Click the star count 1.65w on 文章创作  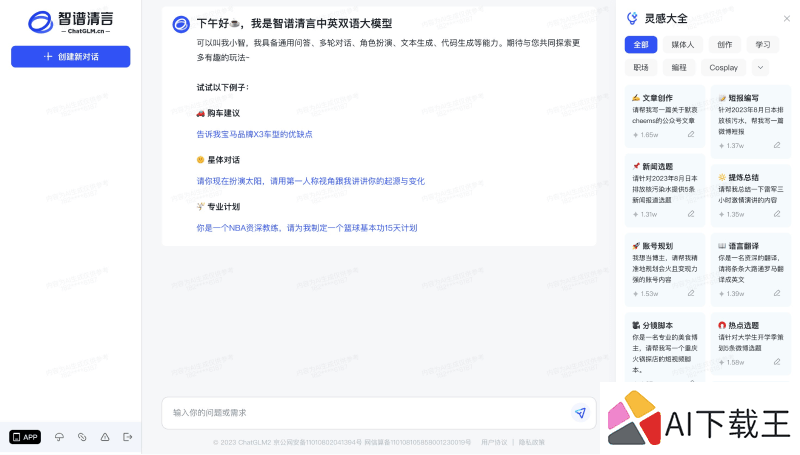(645, 135)
